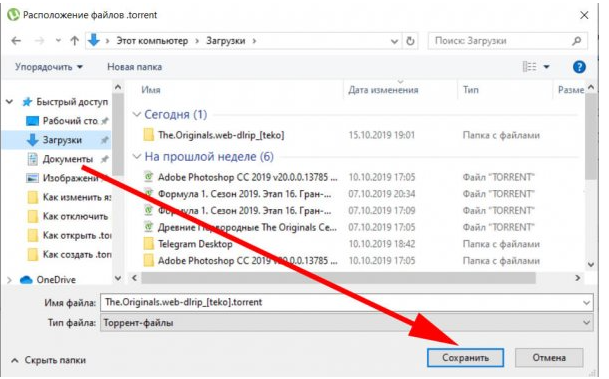Click file list vertical scroll-down arrow
Image resolution: width=609 pixels, height=379 pixels.
click(591, 265)
